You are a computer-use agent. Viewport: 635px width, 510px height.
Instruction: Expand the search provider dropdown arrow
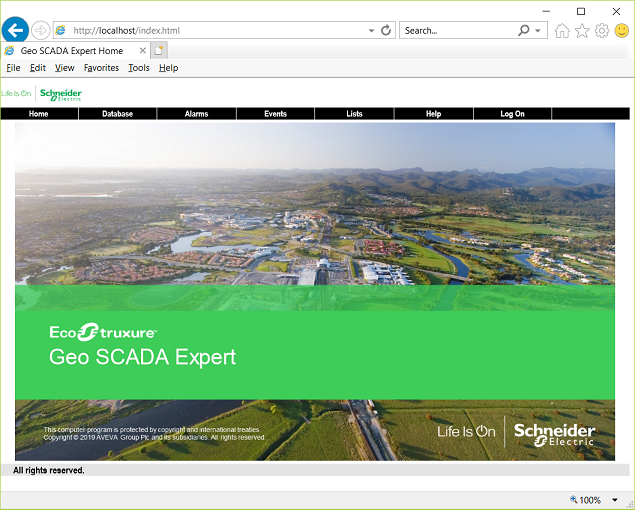[539, 31]
